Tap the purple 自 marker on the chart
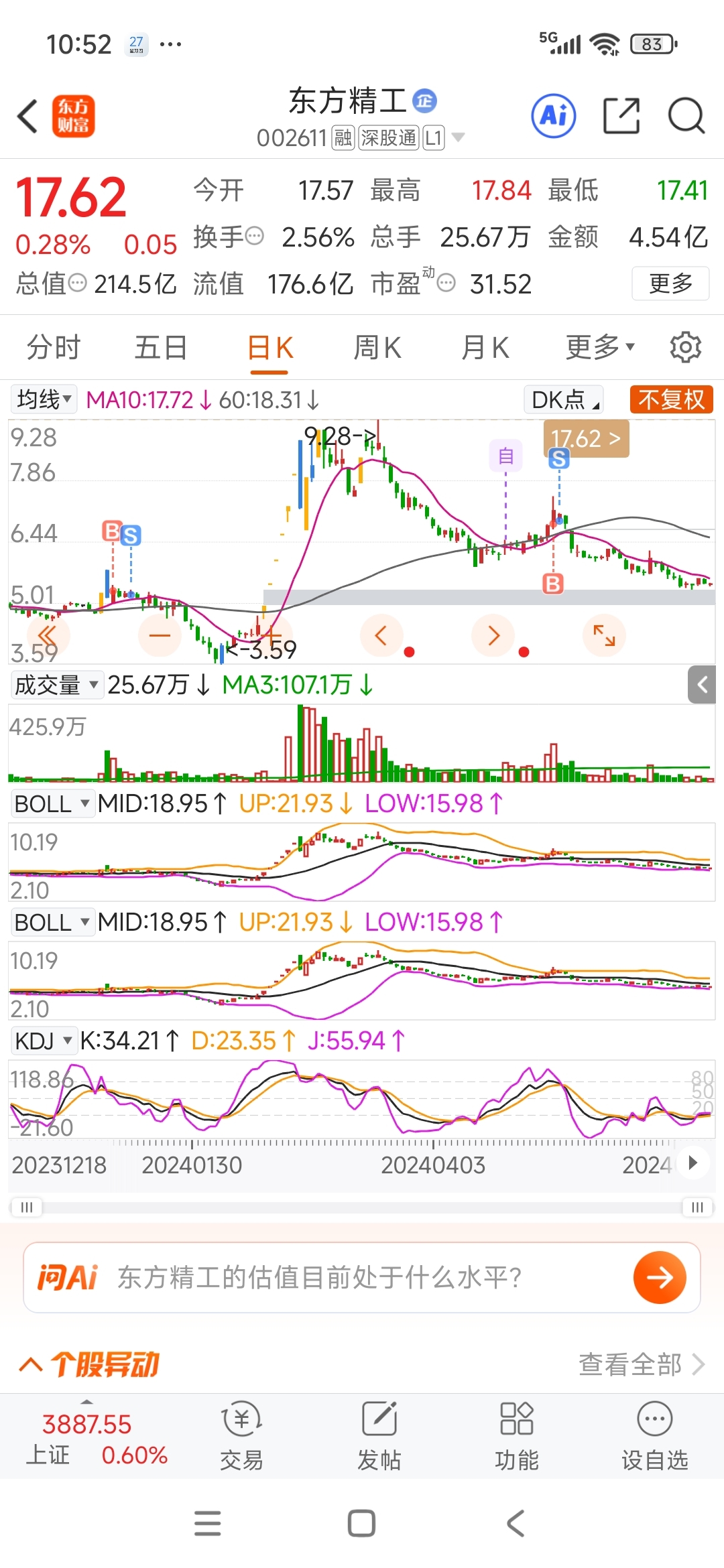The image size is (724, 1568). 505,456
